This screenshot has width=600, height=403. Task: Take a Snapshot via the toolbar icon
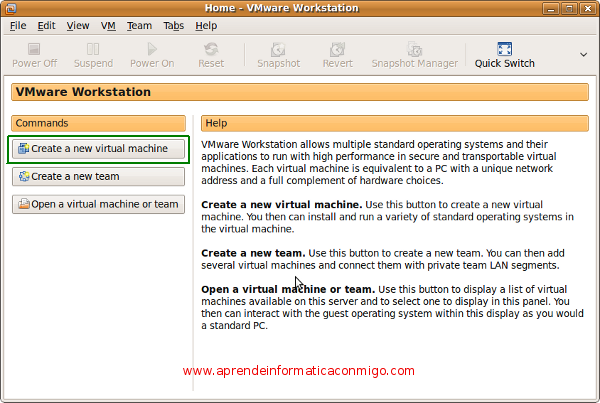point(278,49)
